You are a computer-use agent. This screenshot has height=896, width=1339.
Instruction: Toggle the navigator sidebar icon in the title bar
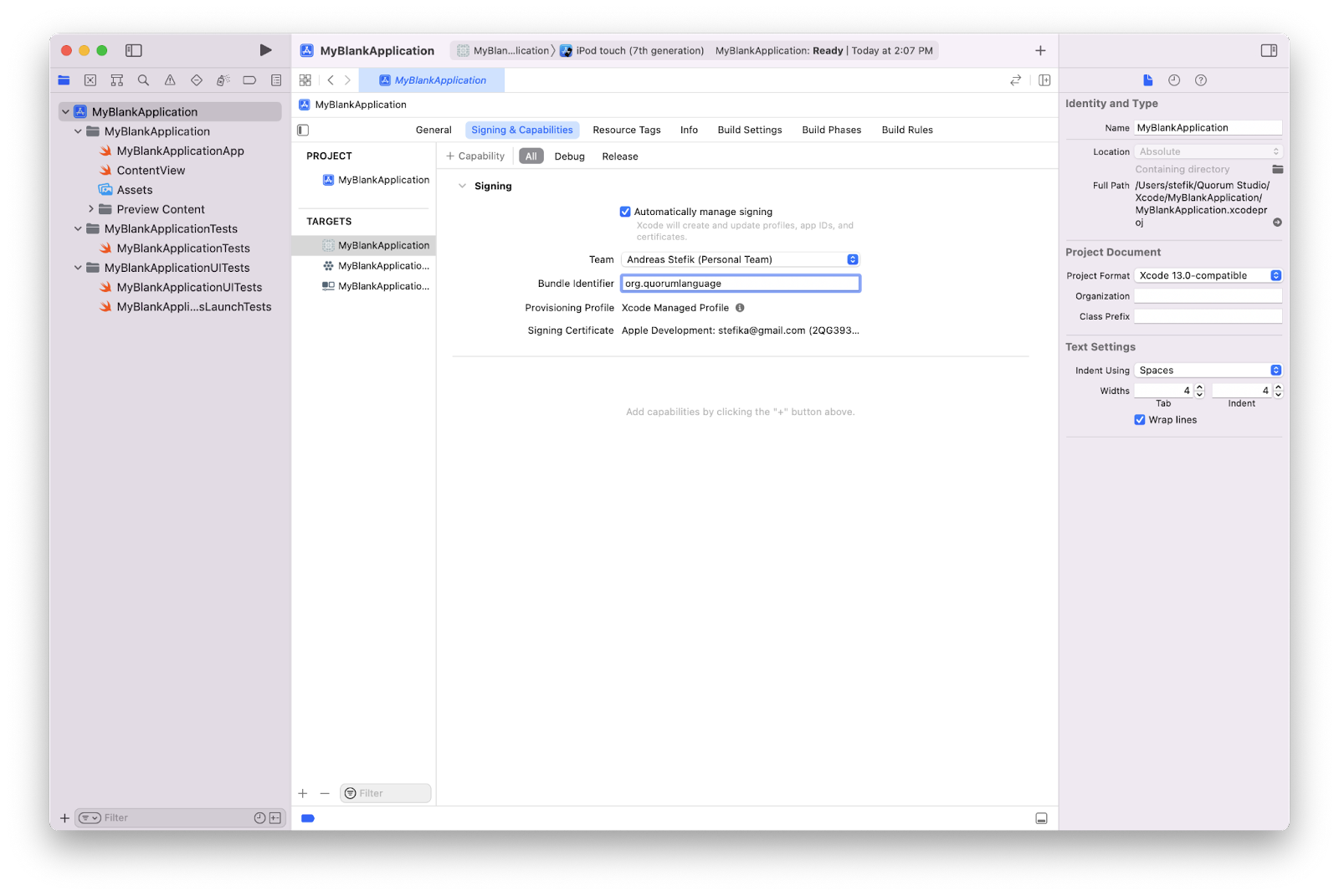[x=134, y=50]
